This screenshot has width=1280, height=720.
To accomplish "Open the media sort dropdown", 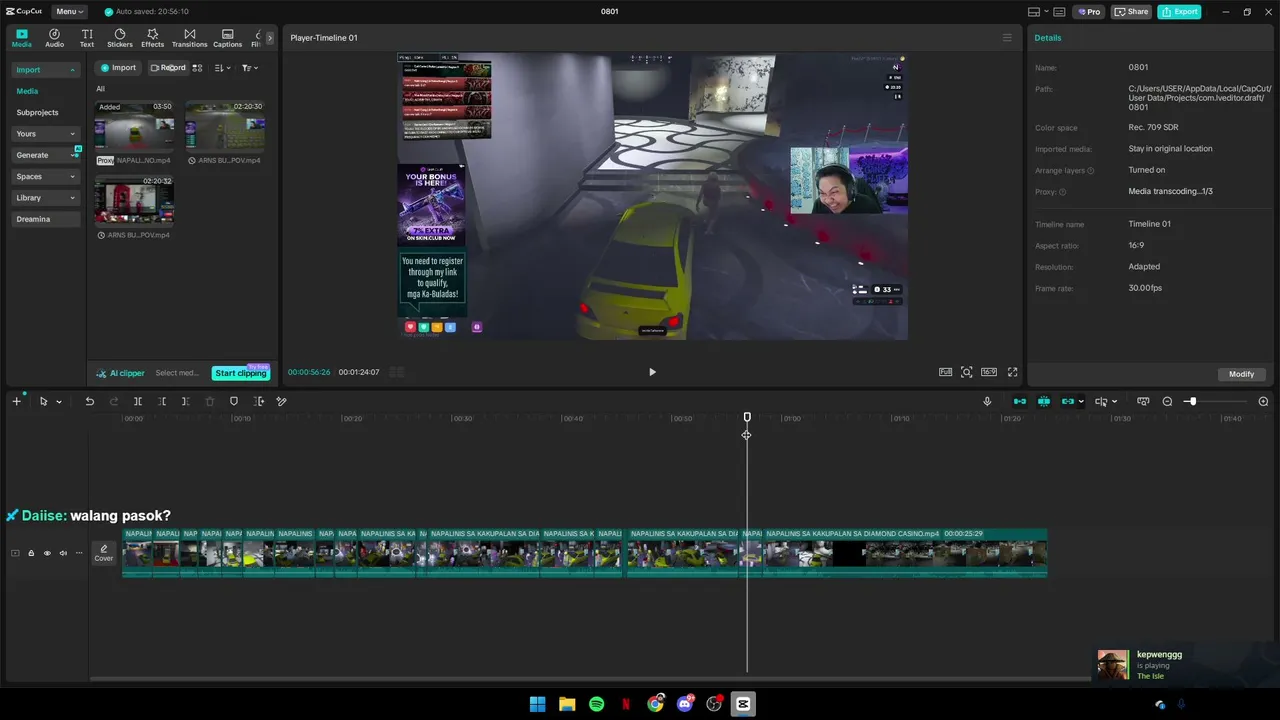I will (223, 68).
